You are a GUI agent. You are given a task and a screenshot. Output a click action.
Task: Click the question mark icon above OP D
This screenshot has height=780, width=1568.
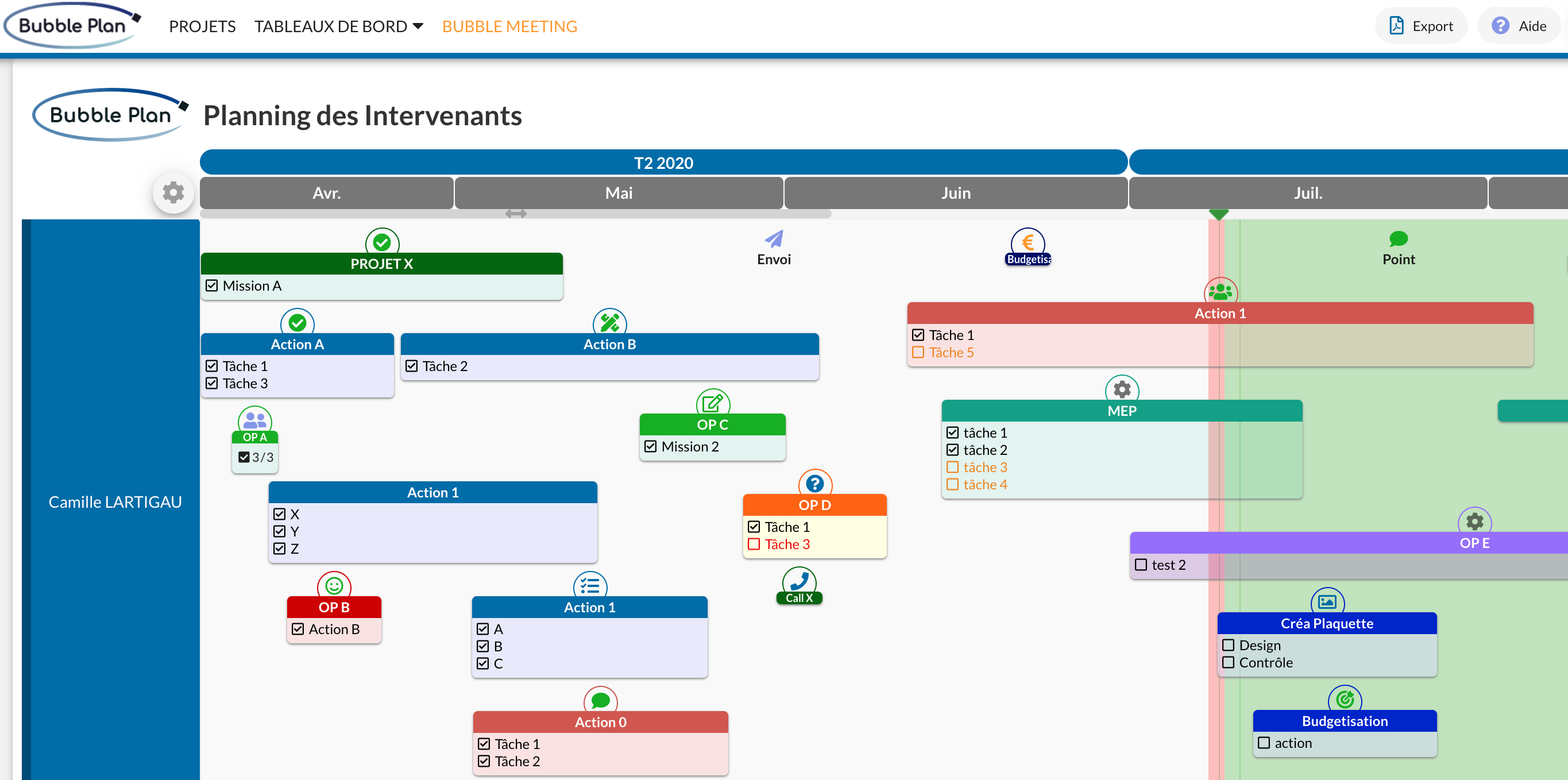coord(814,484)
